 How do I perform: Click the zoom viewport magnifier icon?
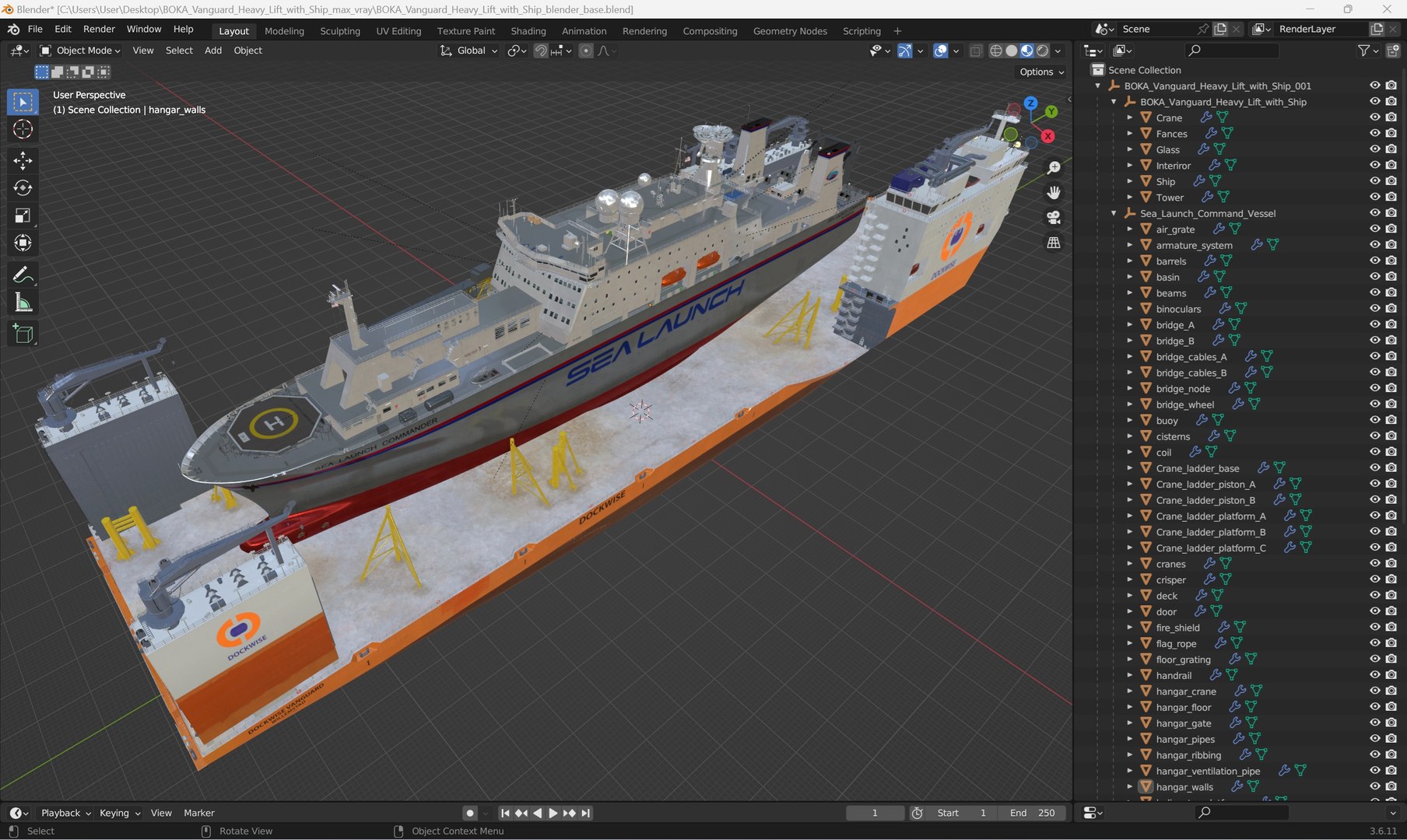pos(1054,168)
